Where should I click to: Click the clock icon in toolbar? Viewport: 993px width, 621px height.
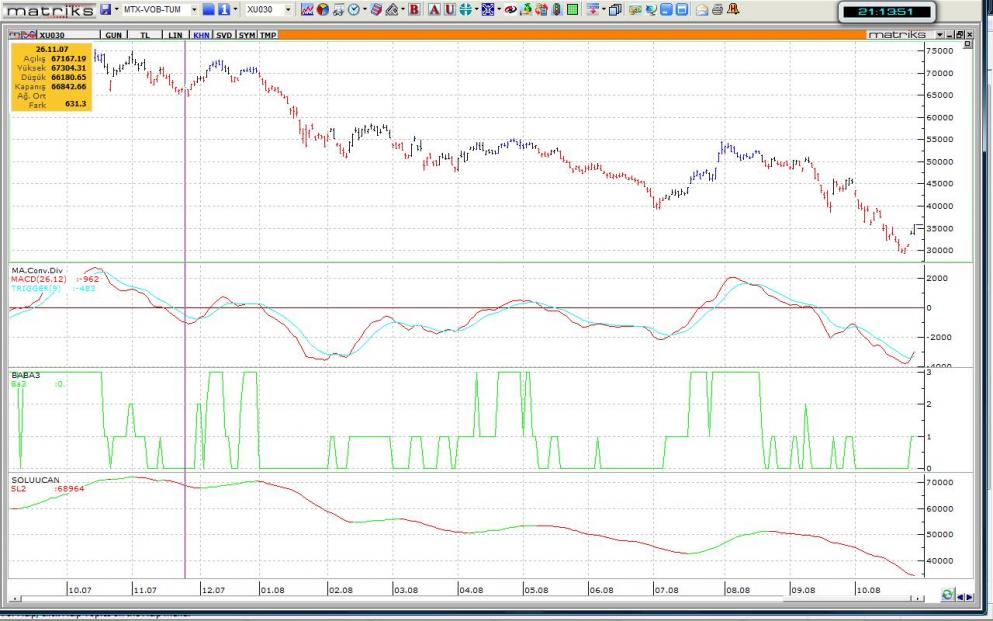click(353, 9)
